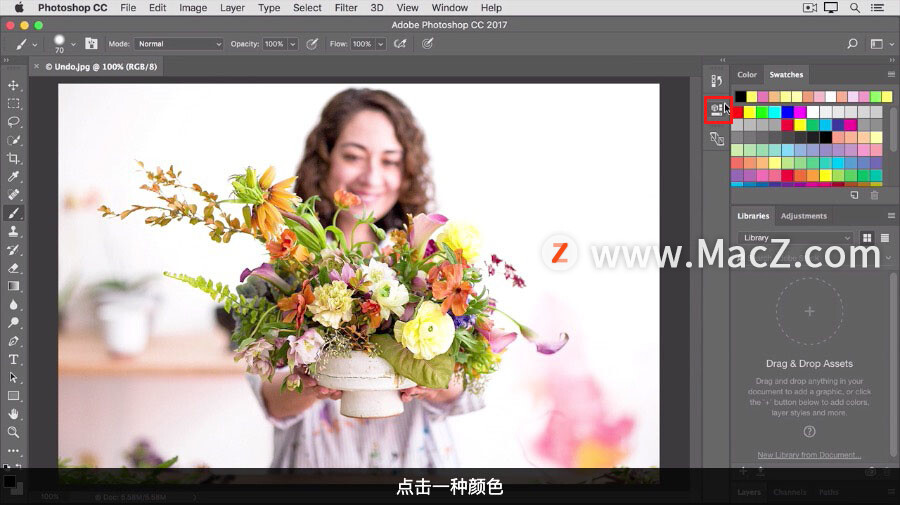Open macOS Spotlight search

click(855, 7)
